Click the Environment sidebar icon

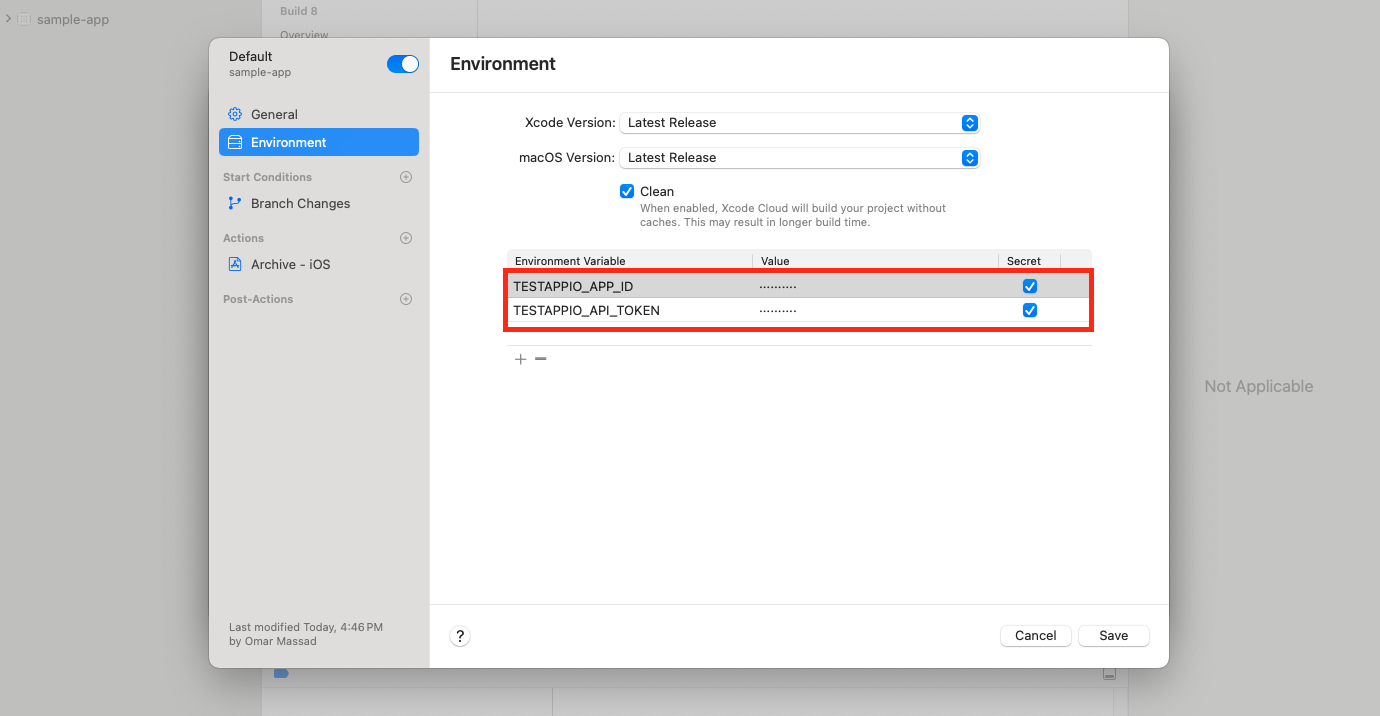(235, 142)
